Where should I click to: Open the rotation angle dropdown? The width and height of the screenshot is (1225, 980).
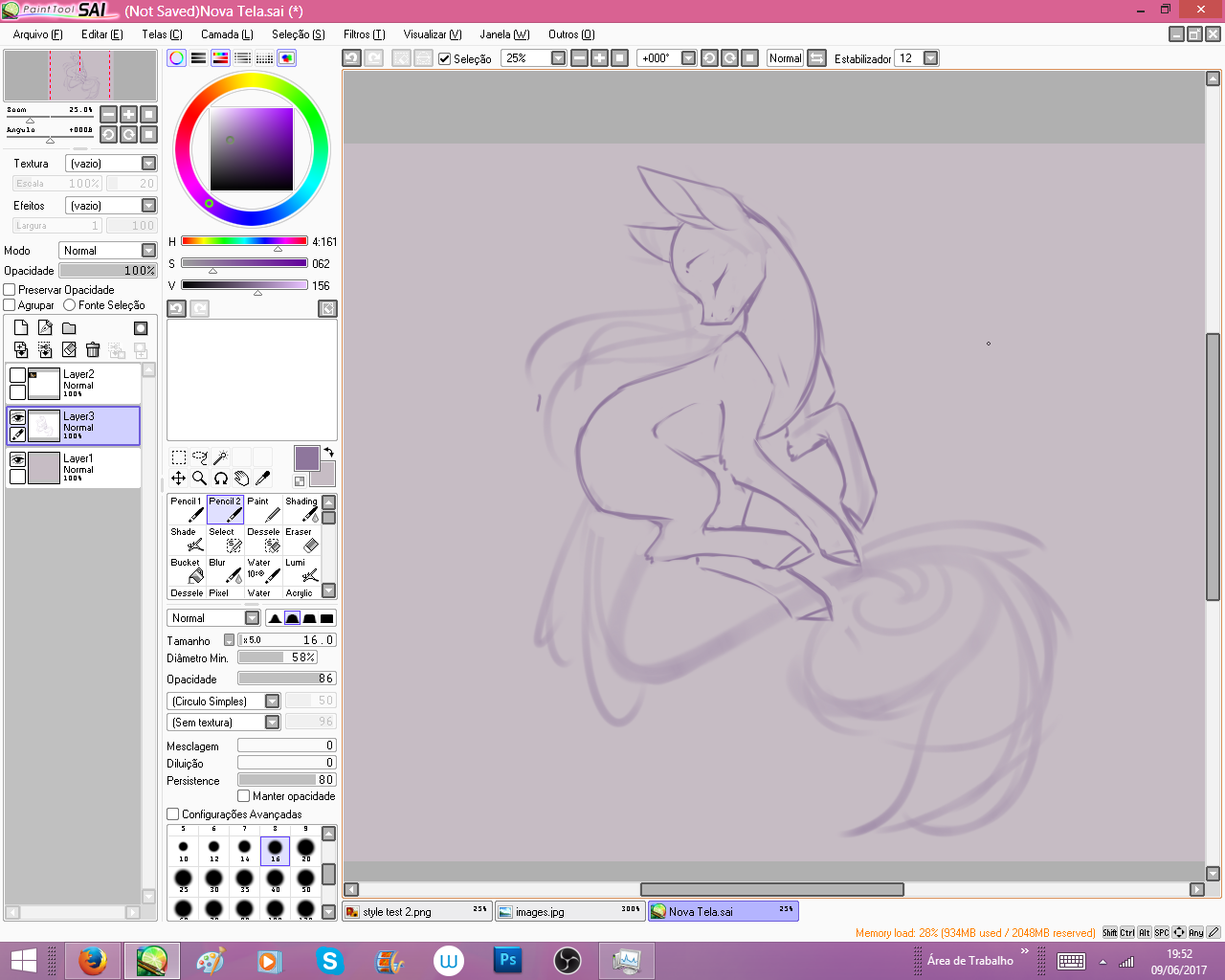[x=688, y=58]
